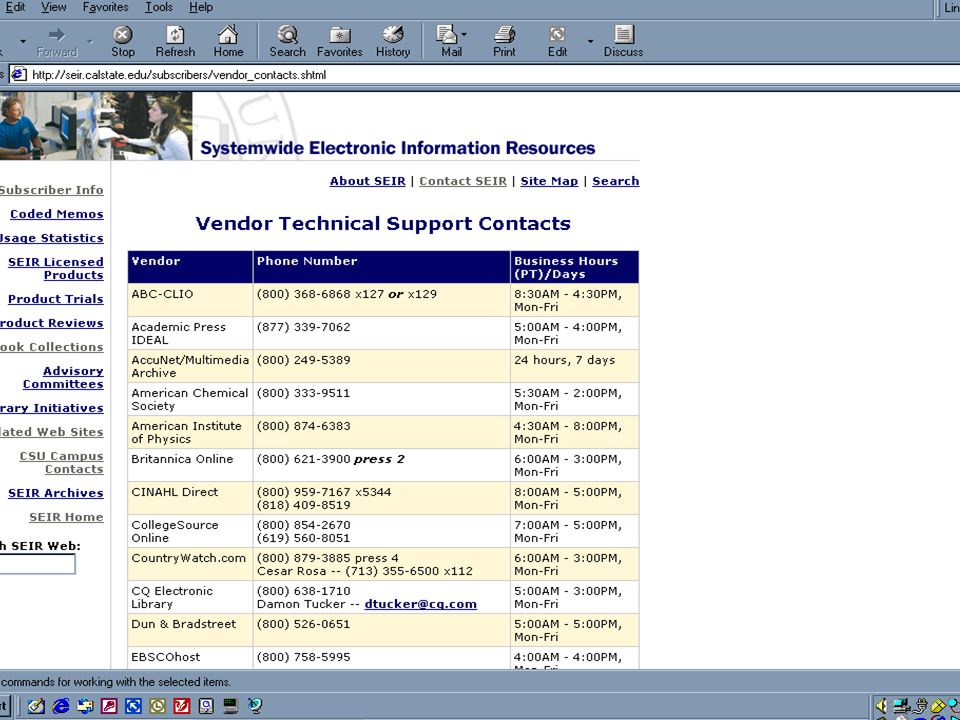Open the Contact SEIR link
This screenshot has width=960, height=720.
(x=463, y=181)
